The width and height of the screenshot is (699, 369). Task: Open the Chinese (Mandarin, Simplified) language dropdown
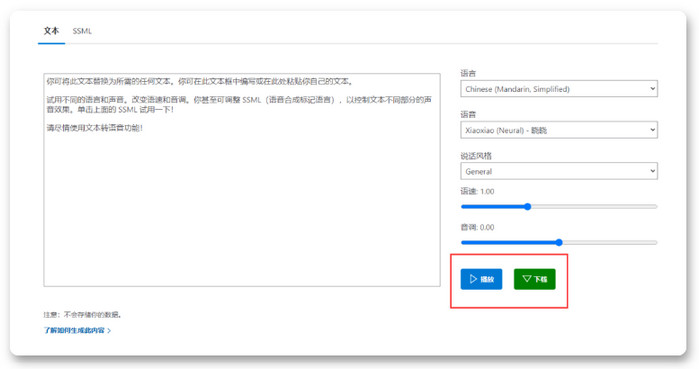559,89
